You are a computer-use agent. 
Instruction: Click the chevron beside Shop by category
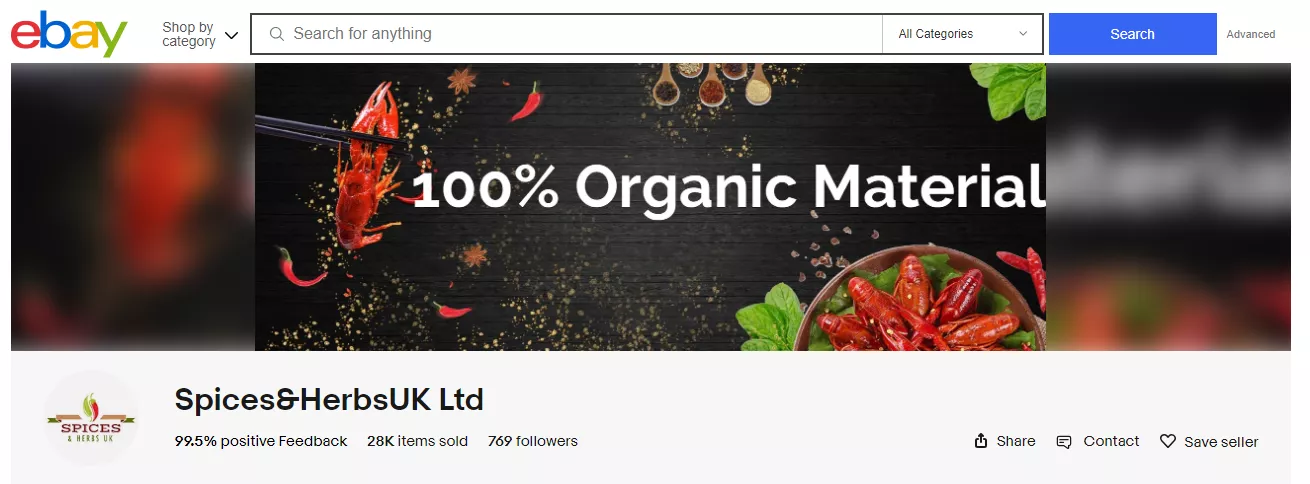[231, 35]
